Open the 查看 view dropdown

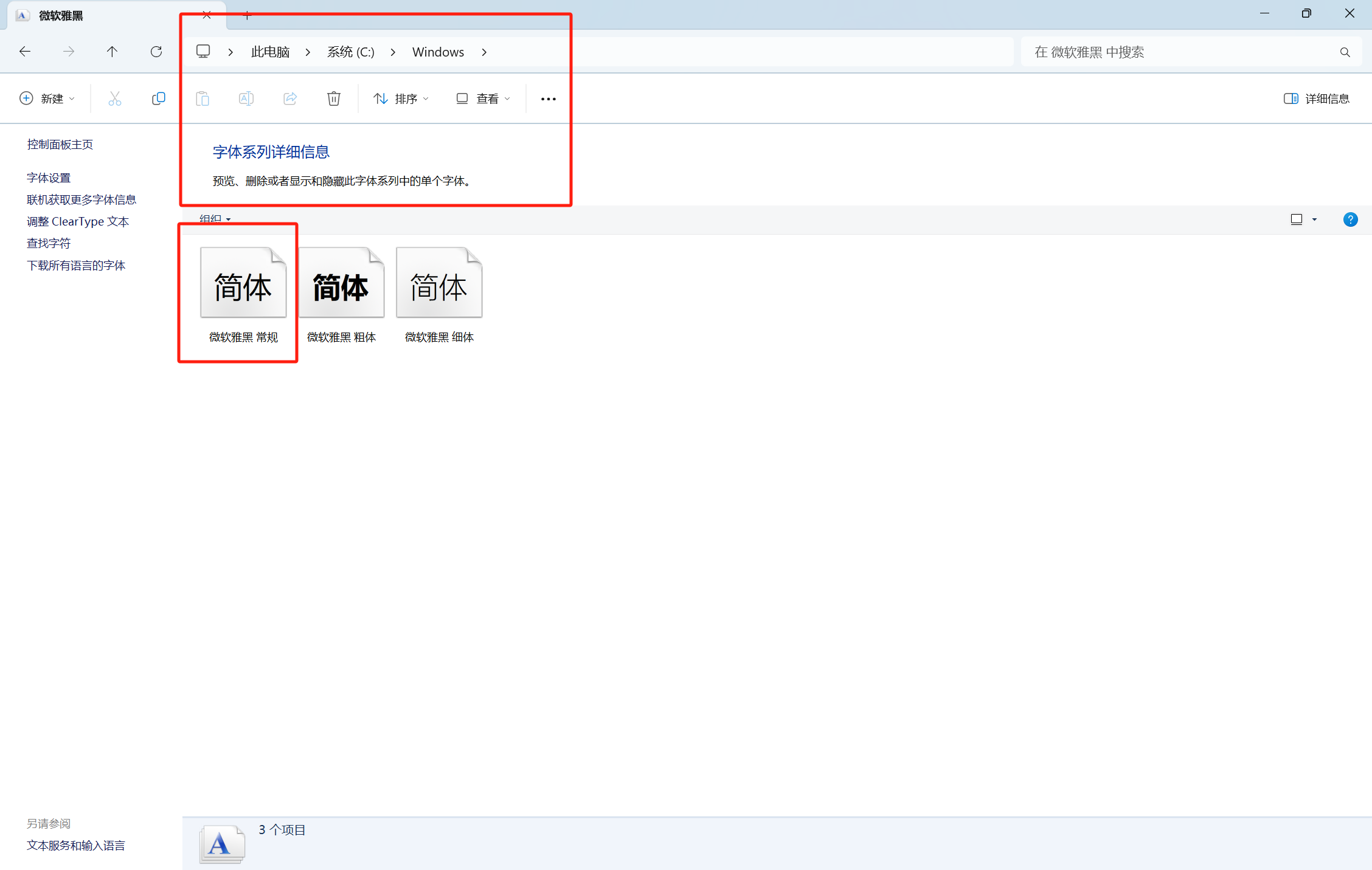[483, 98]
